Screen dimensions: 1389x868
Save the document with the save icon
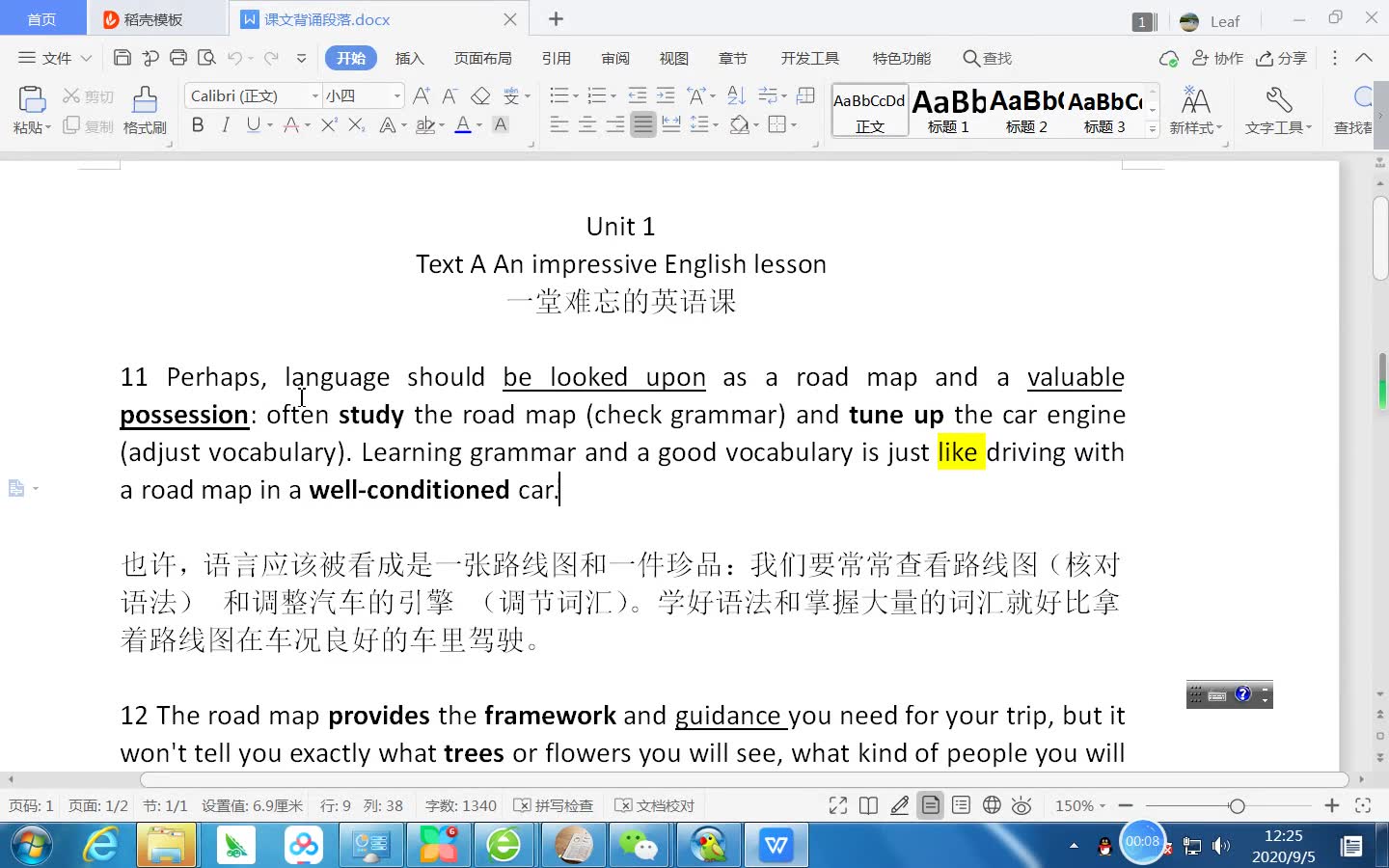tap(123, 58)
